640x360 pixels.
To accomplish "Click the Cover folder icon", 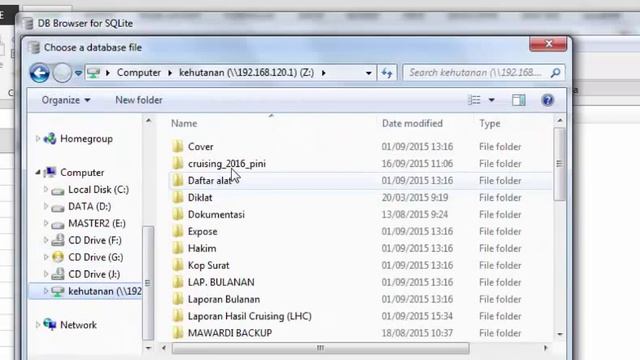I will click(178, 146).
